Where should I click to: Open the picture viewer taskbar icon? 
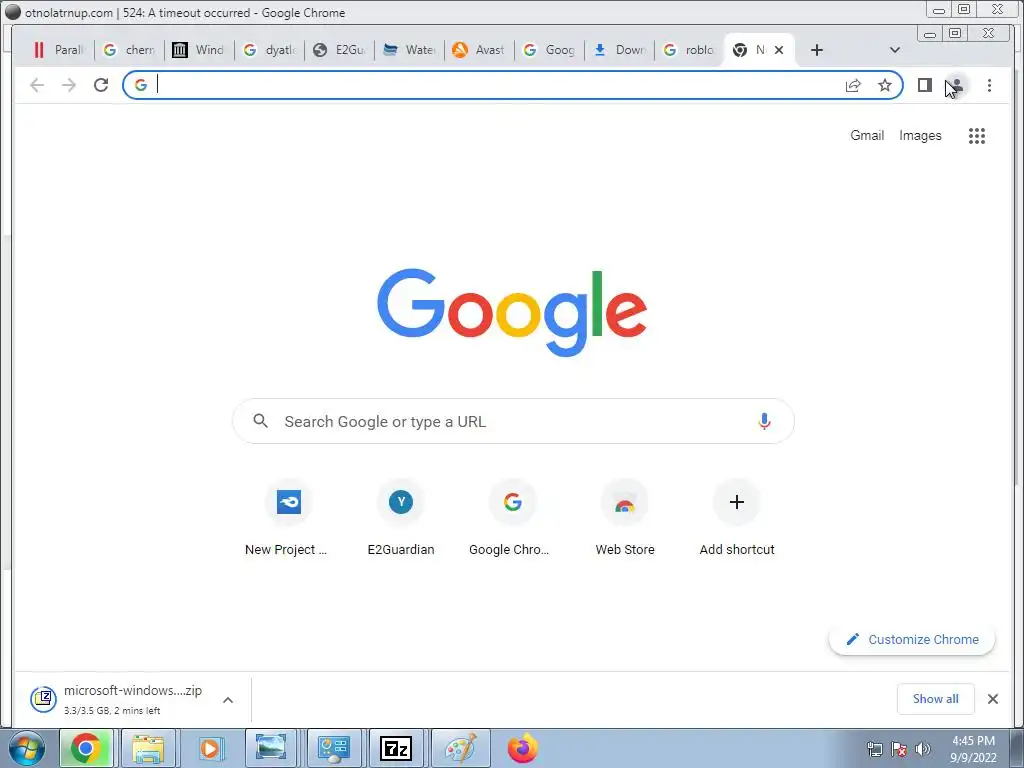pyautogui.click(x=272, y=748)
